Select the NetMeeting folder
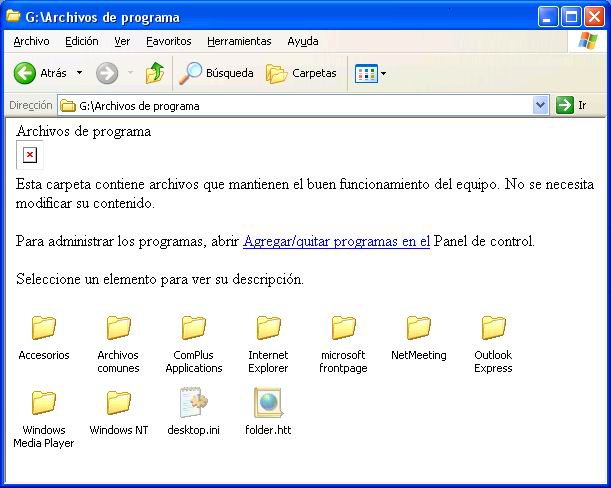 tap(419, 338)
